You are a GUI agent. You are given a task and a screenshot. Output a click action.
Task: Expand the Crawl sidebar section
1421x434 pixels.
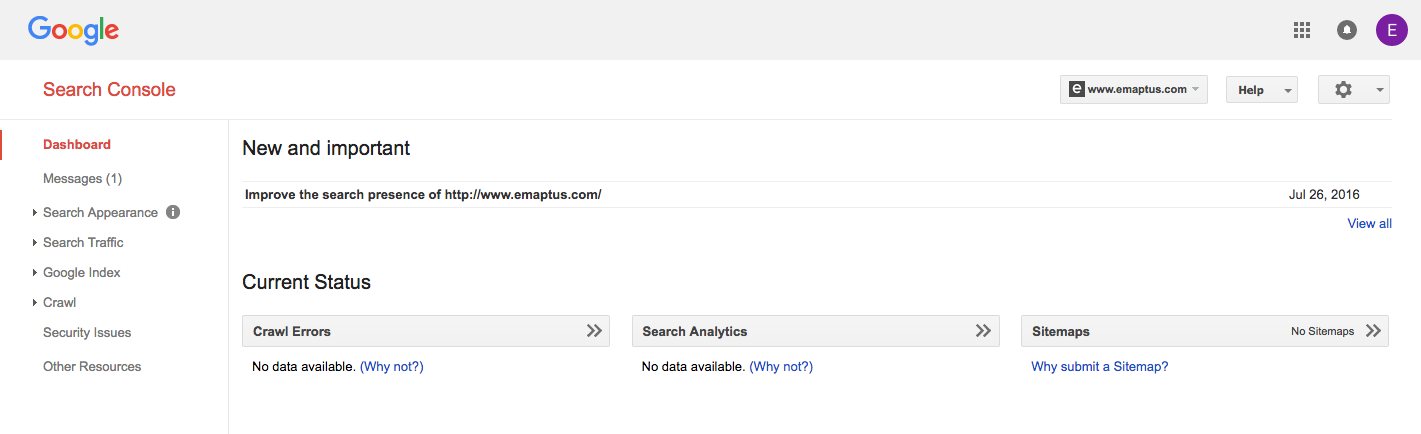[59, 302]
